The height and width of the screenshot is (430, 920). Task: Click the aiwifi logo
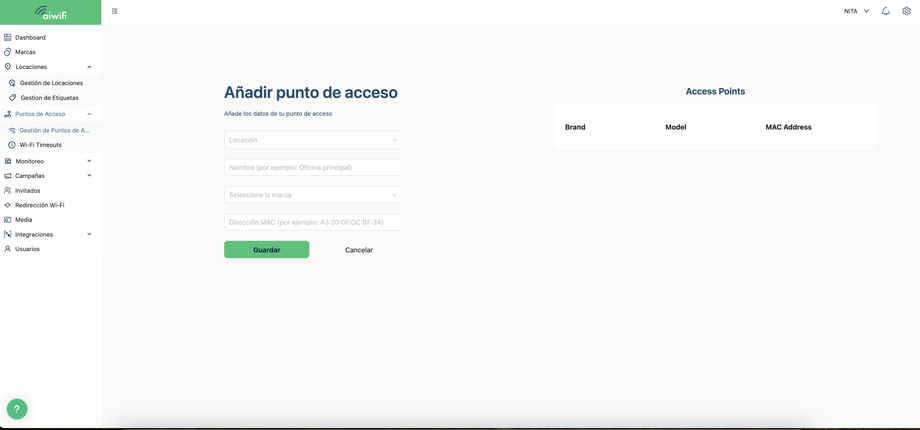click(x=50, y=12)
